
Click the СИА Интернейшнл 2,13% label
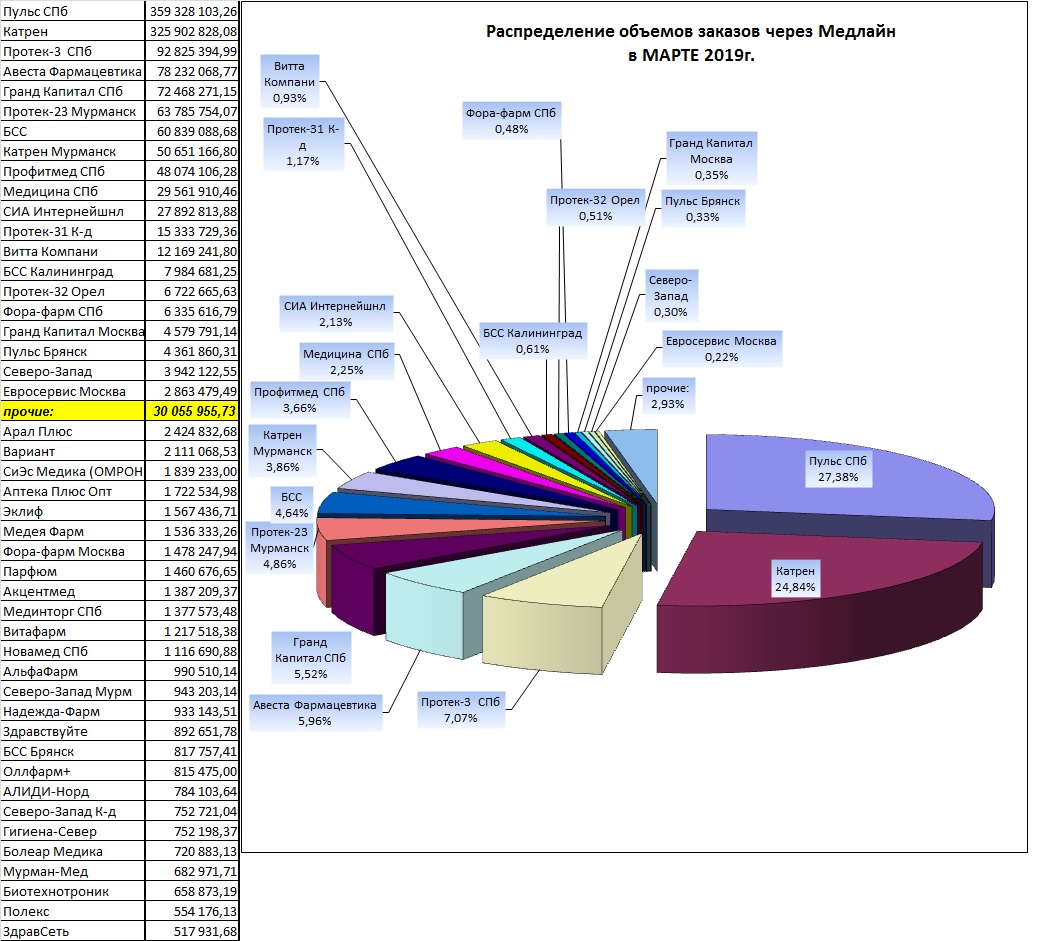[x=335, y=313]
